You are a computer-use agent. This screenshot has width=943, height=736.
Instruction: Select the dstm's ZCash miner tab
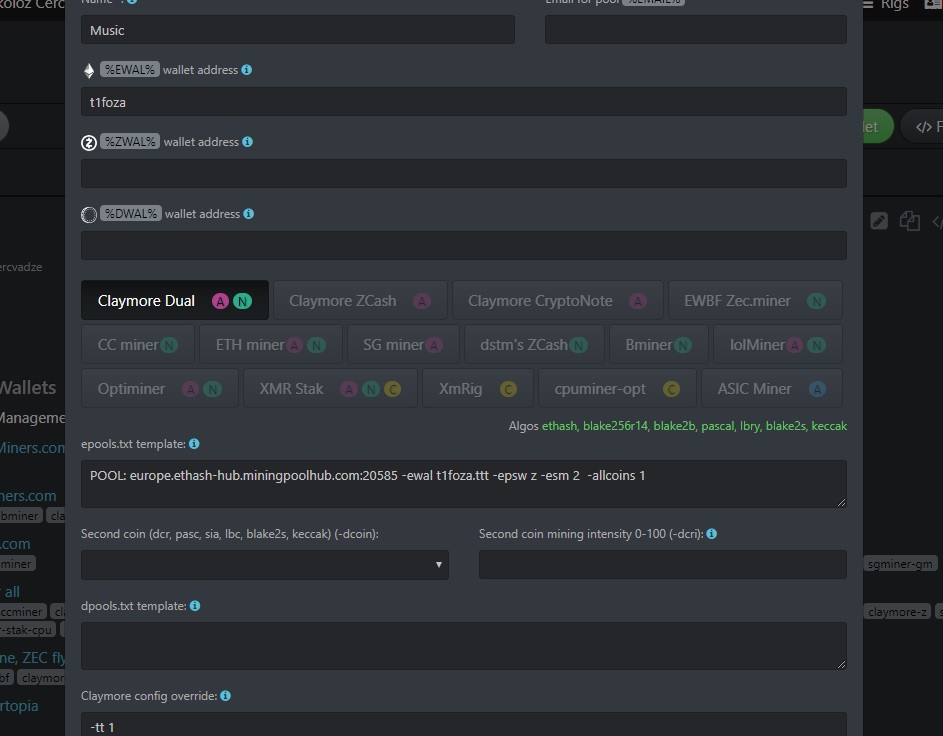click(x=534, y=345)
